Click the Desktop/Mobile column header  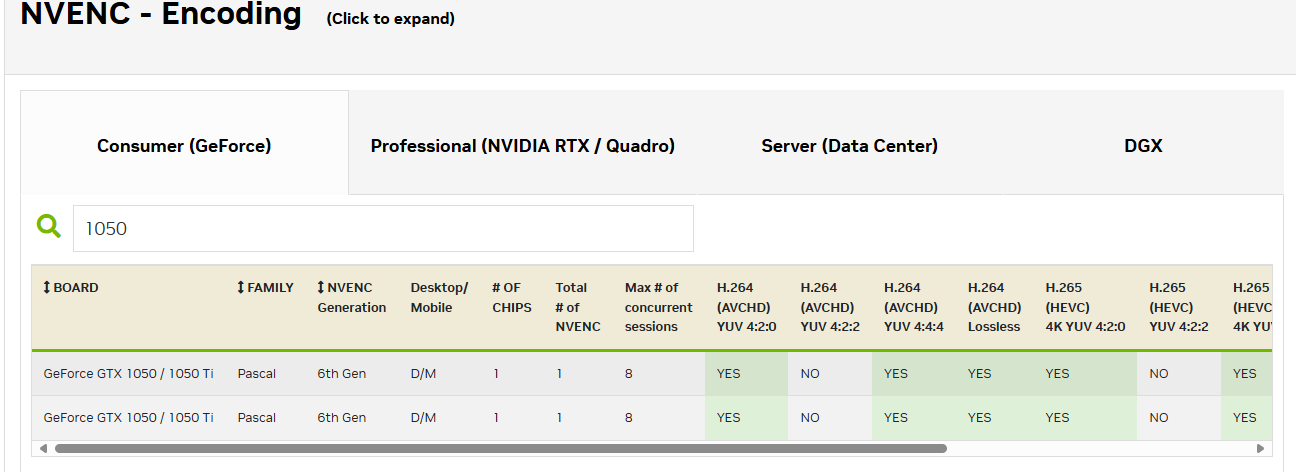click(438, 297)
